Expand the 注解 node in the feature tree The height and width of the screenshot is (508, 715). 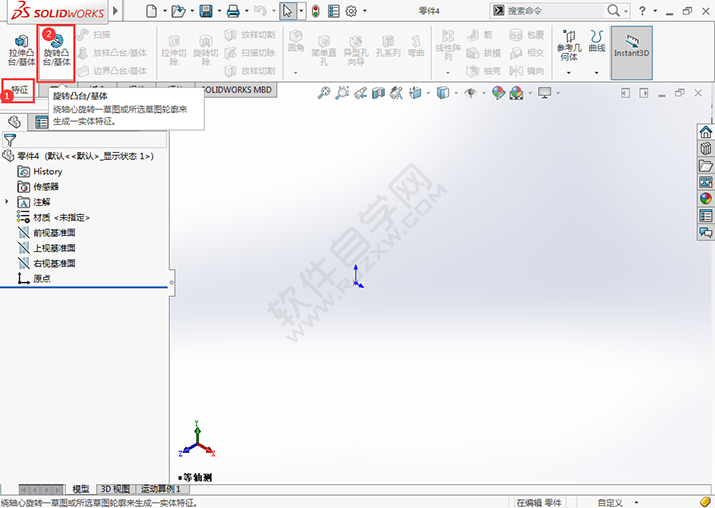(6, 201)
